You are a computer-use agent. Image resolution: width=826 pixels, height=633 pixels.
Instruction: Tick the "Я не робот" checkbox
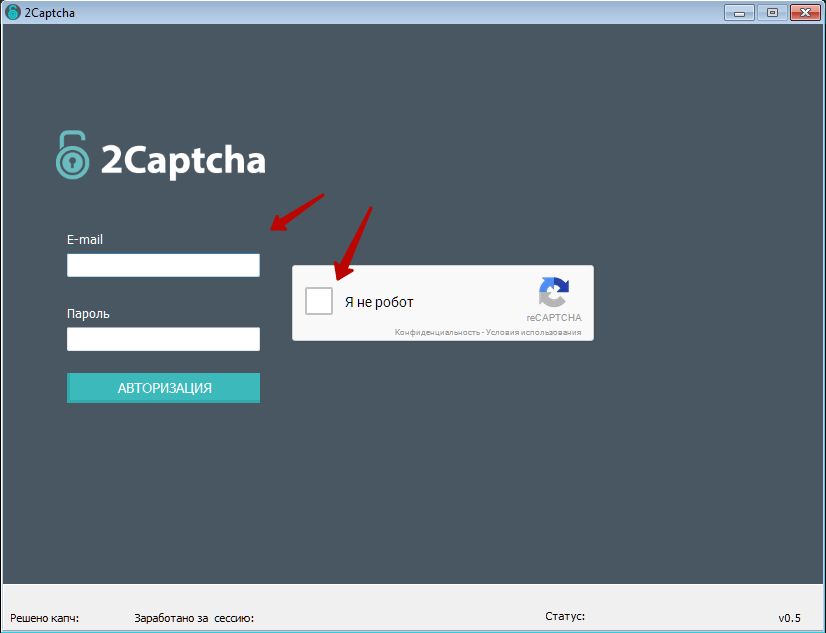coord(319,301)
